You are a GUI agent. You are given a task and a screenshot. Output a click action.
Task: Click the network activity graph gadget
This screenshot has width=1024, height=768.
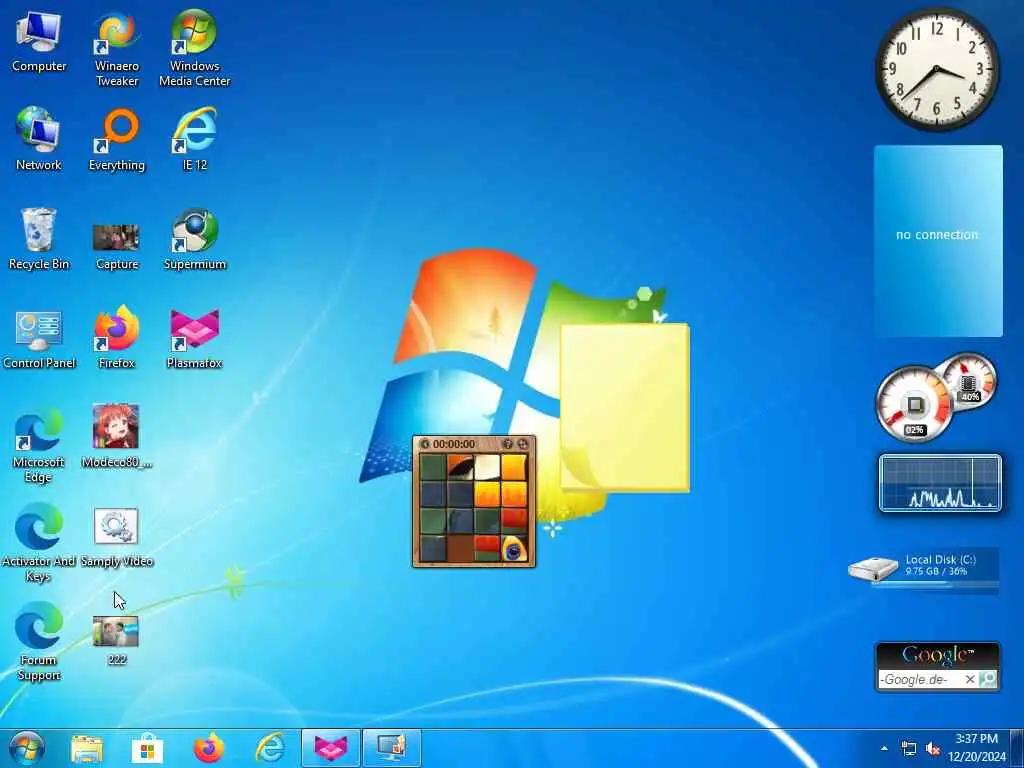940,483
